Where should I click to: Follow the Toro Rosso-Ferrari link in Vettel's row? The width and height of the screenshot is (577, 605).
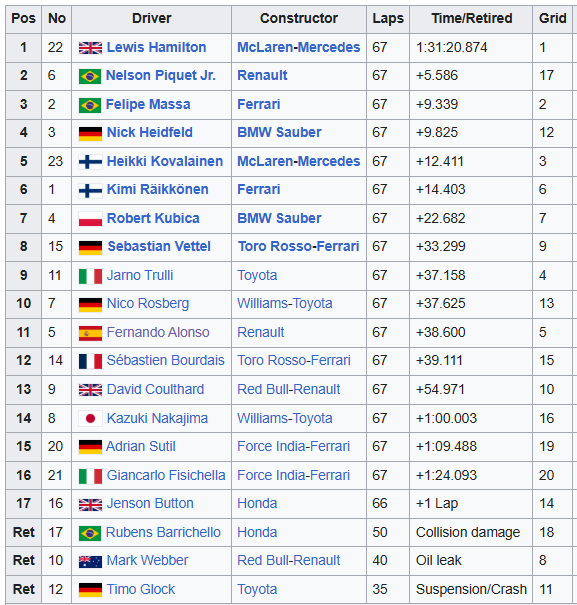[x=299, y=246]
